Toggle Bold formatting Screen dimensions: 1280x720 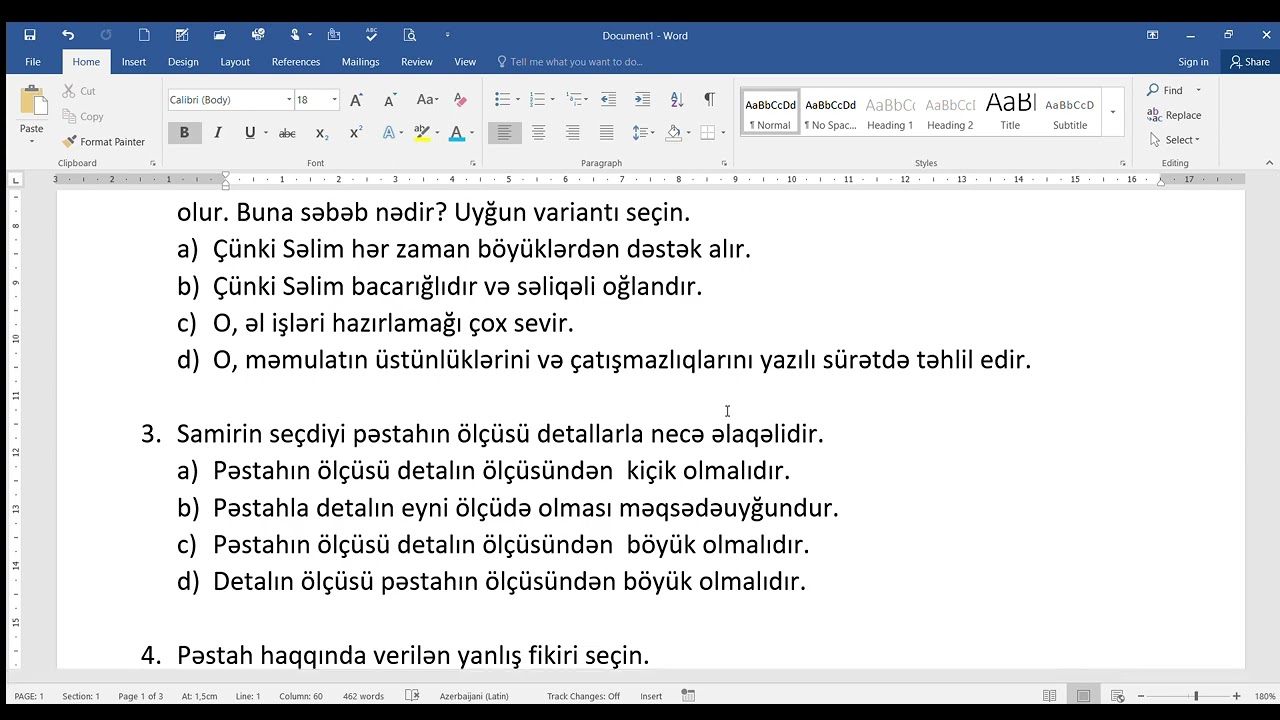pos(184,133)
